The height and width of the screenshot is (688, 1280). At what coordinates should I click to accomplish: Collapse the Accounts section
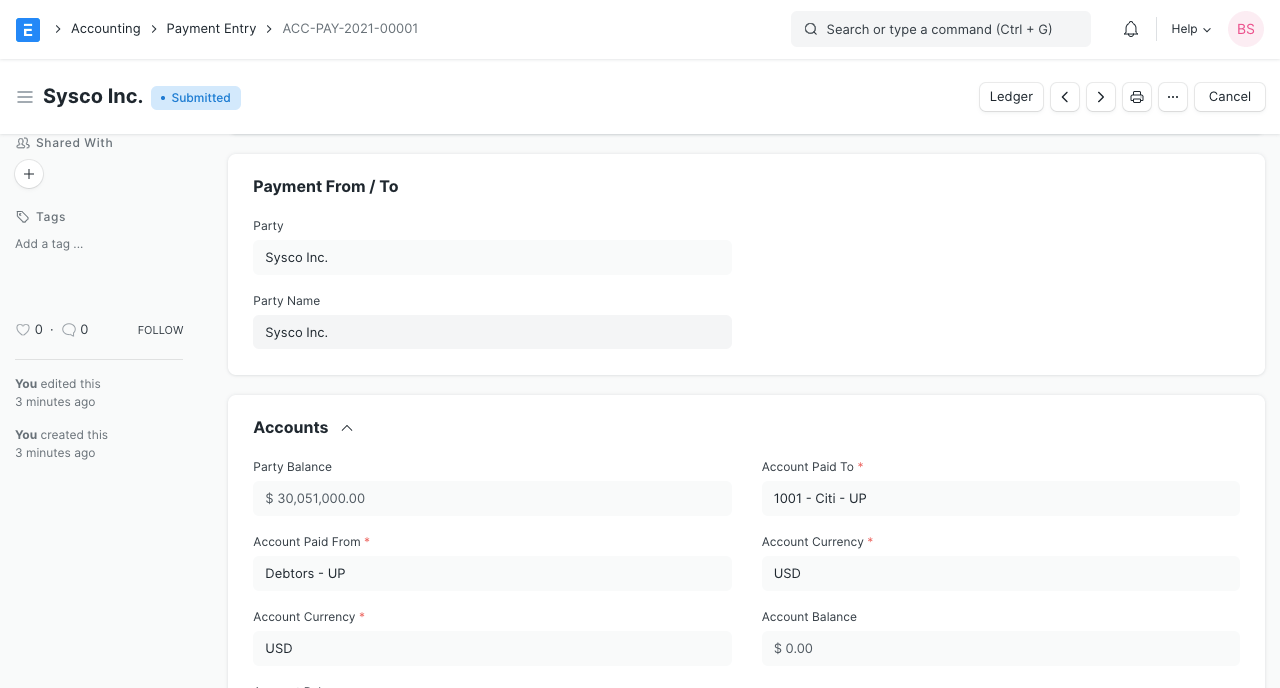click(x=347, y=428)
